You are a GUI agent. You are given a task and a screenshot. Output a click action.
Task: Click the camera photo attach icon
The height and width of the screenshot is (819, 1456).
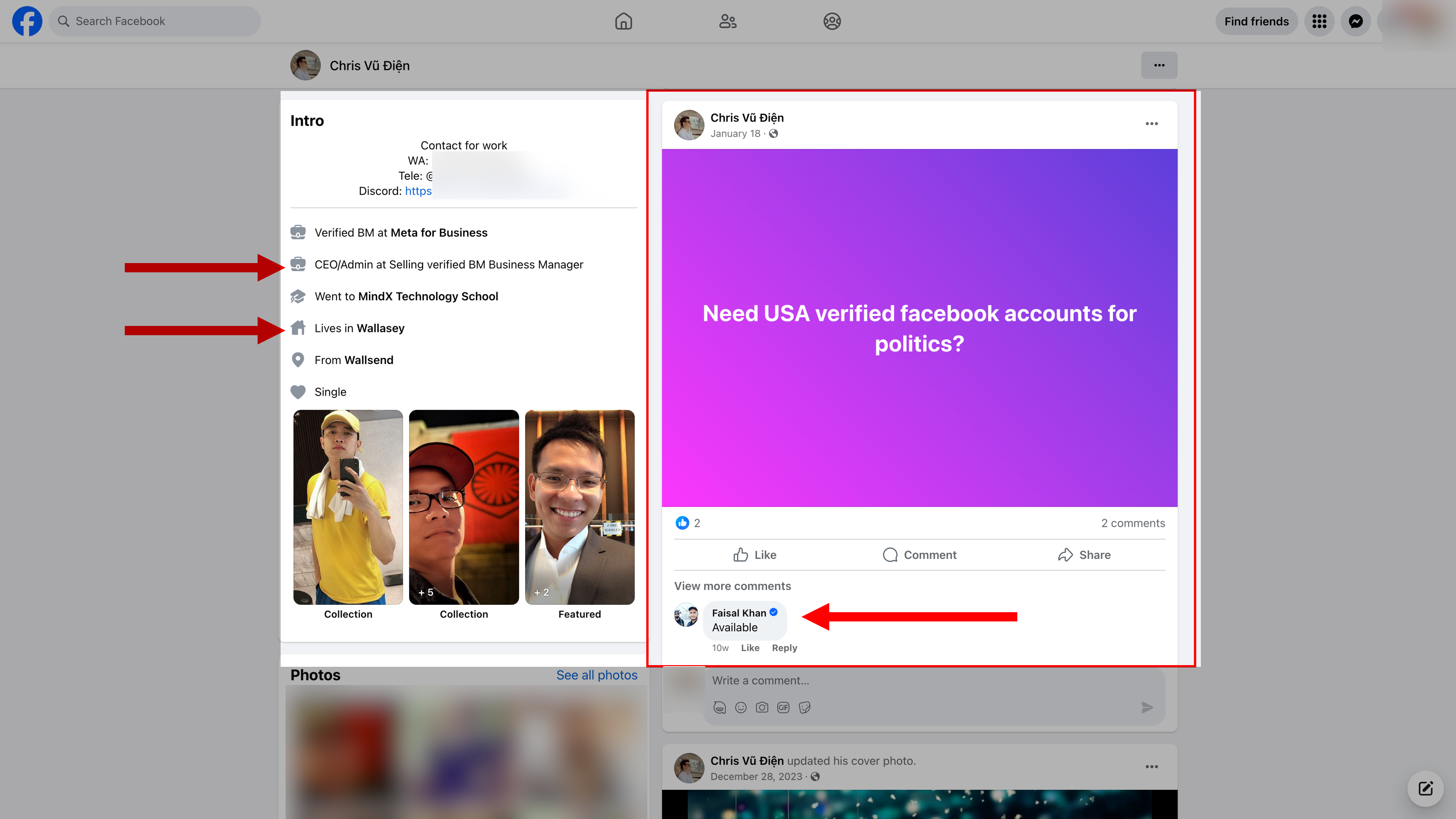click(x=762, y=707)
